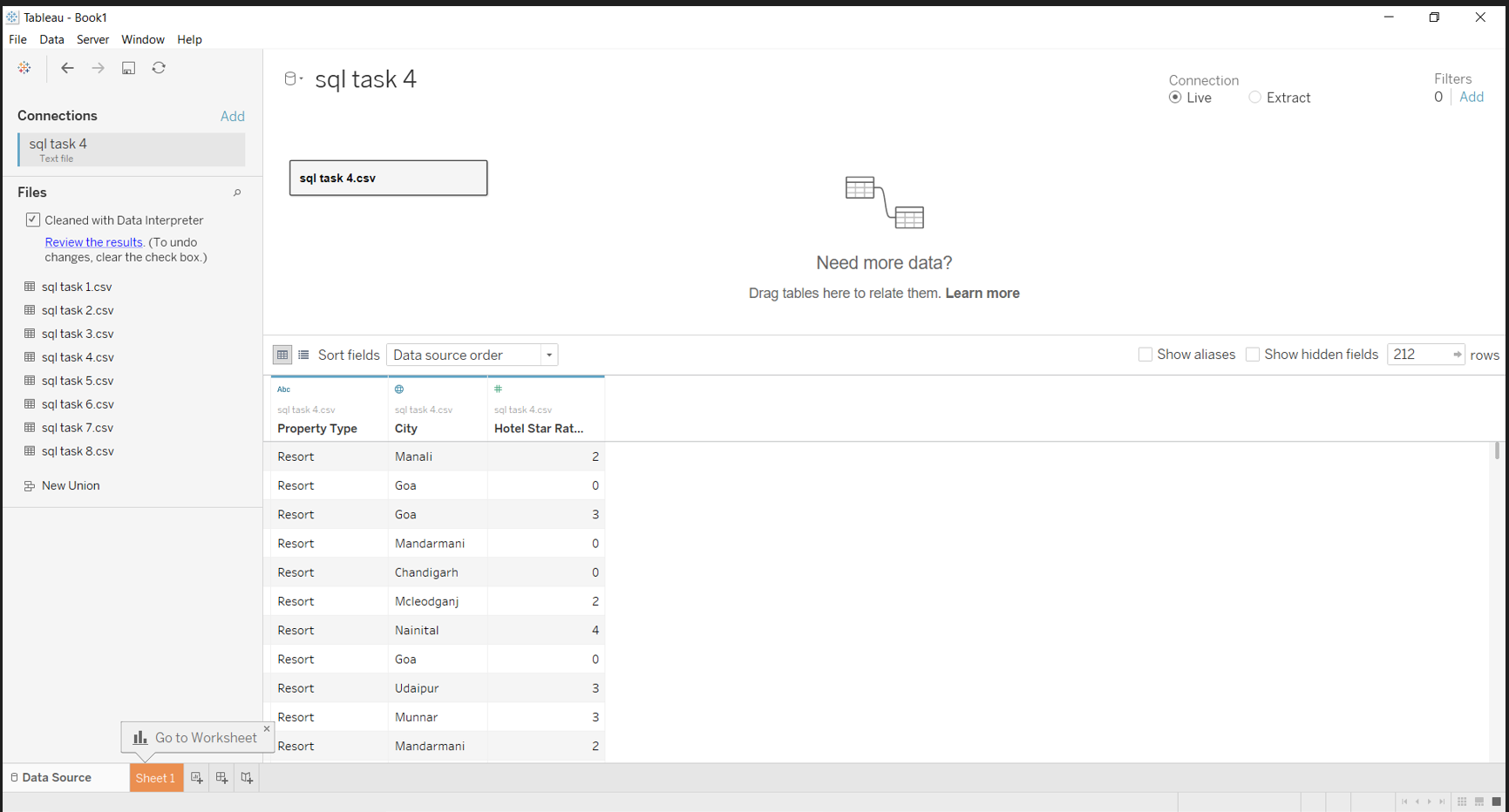
Task: Adjust the rows stepper showing 212
Action: (x=1458, y=355)
